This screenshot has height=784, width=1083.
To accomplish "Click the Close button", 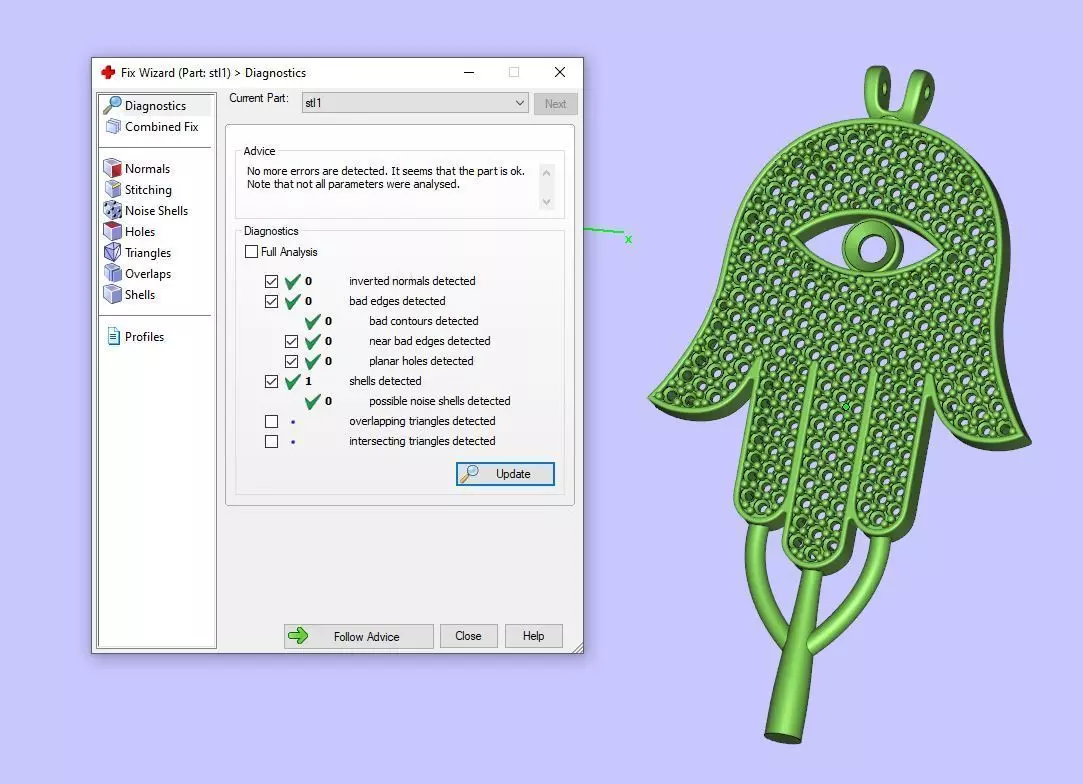I will 468,635.
